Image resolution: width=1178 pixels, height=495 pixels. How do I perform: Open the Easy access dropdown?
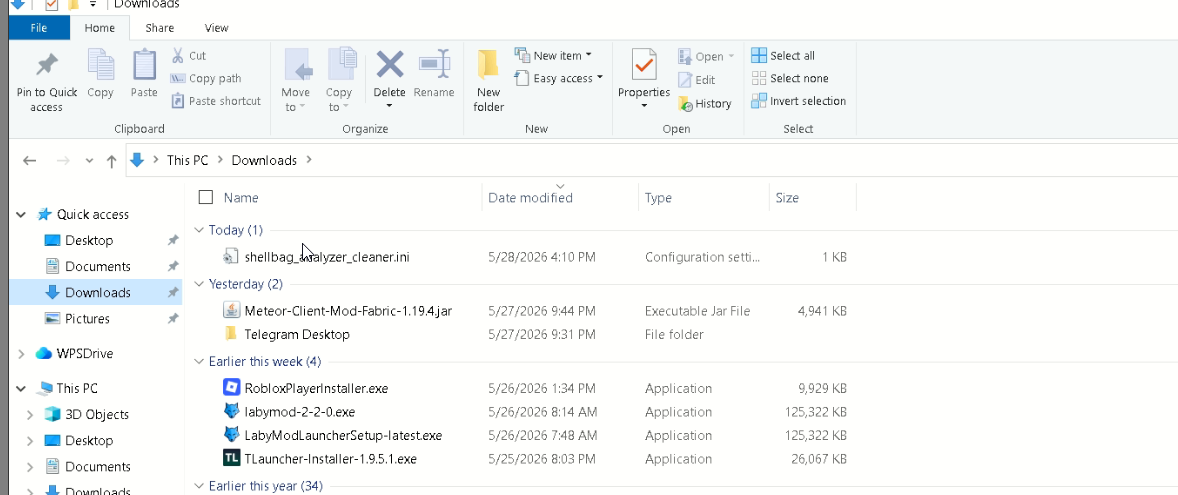pos(559,78)
